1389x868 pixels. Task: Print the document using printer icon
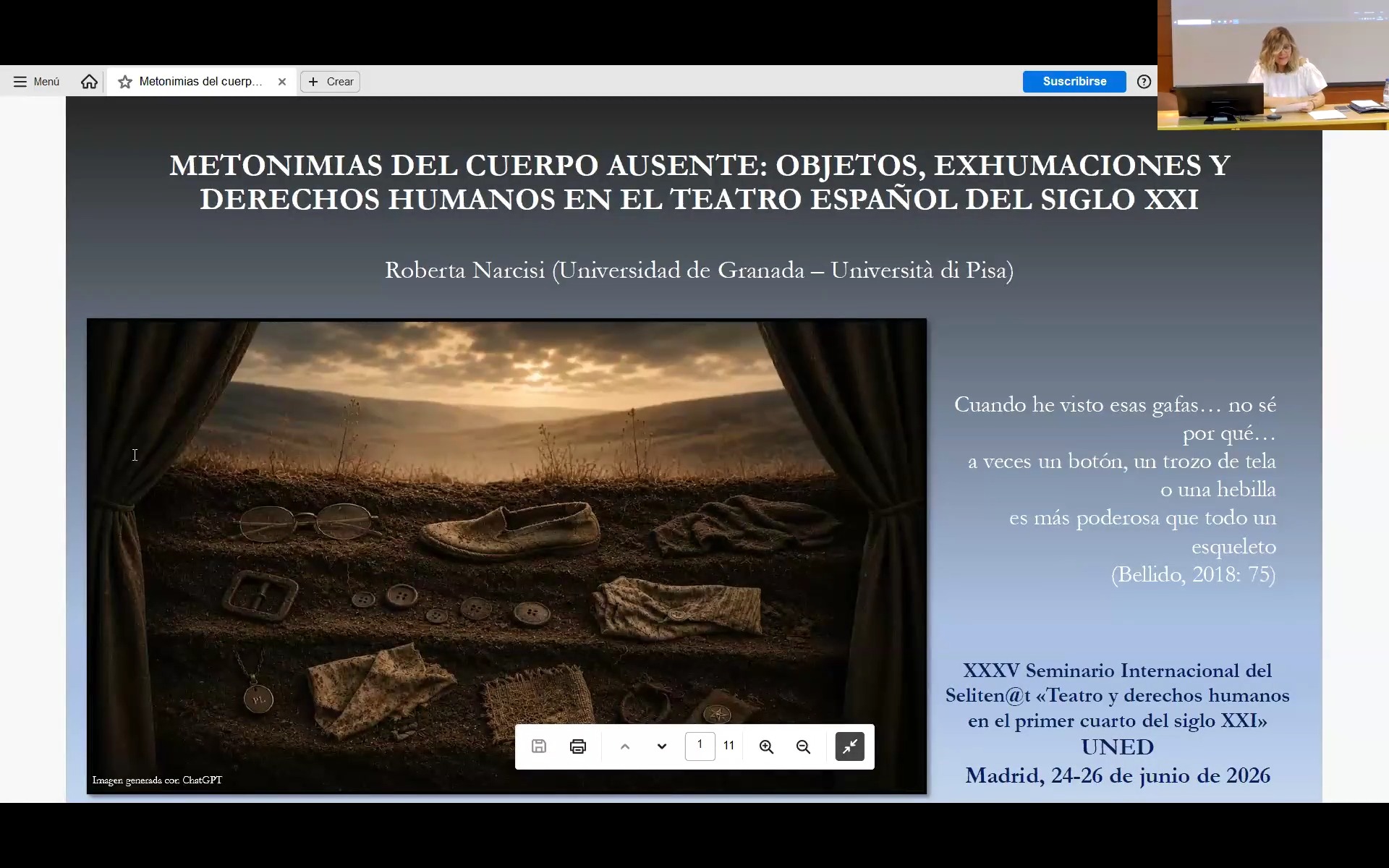coord(578,746)
